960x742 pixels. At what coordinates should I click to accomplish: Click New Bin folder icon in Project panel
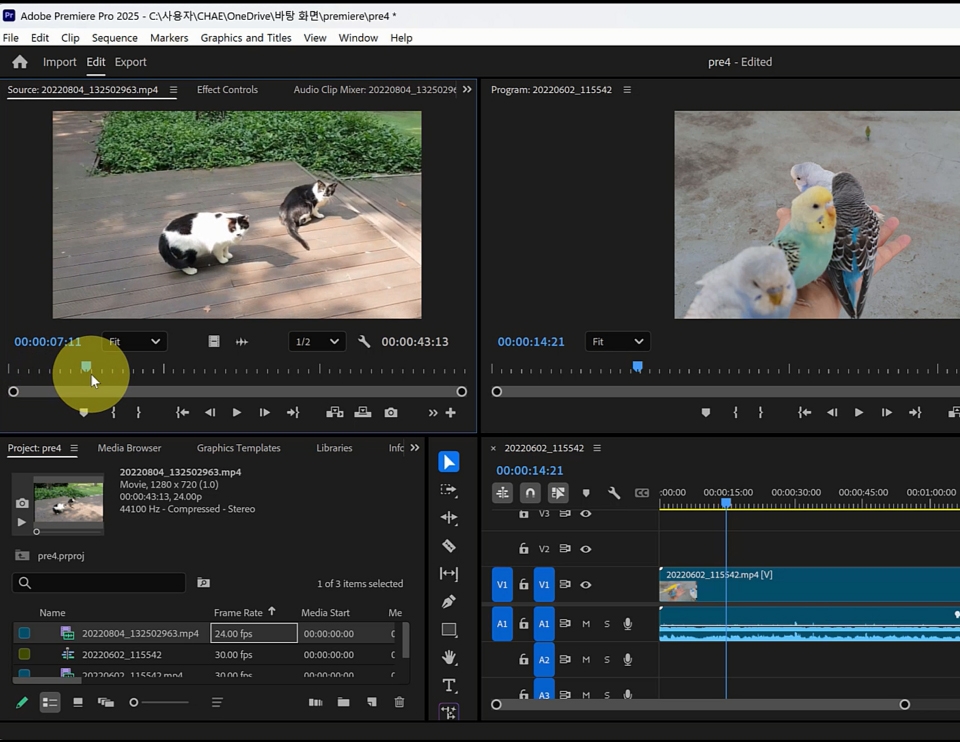point(343,702)
